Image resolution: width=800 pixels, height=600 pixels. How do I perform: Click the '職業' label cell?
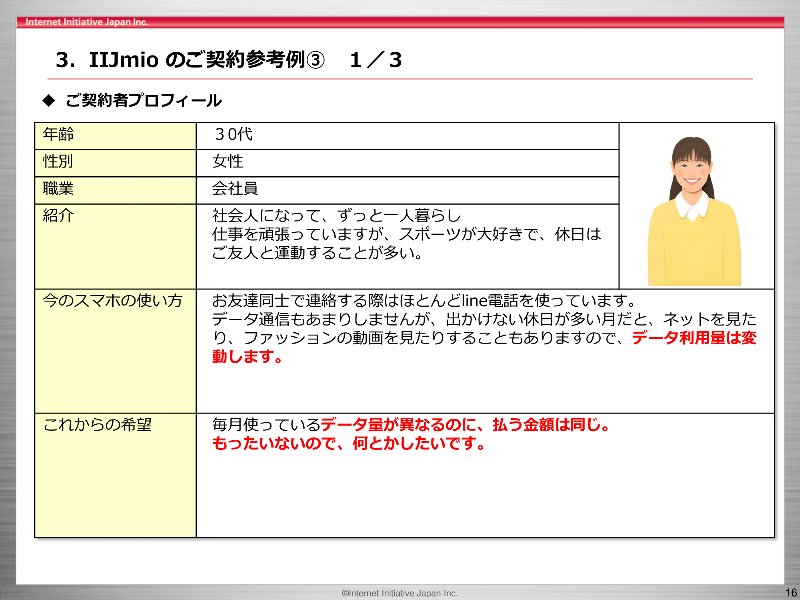pos(115,190)
